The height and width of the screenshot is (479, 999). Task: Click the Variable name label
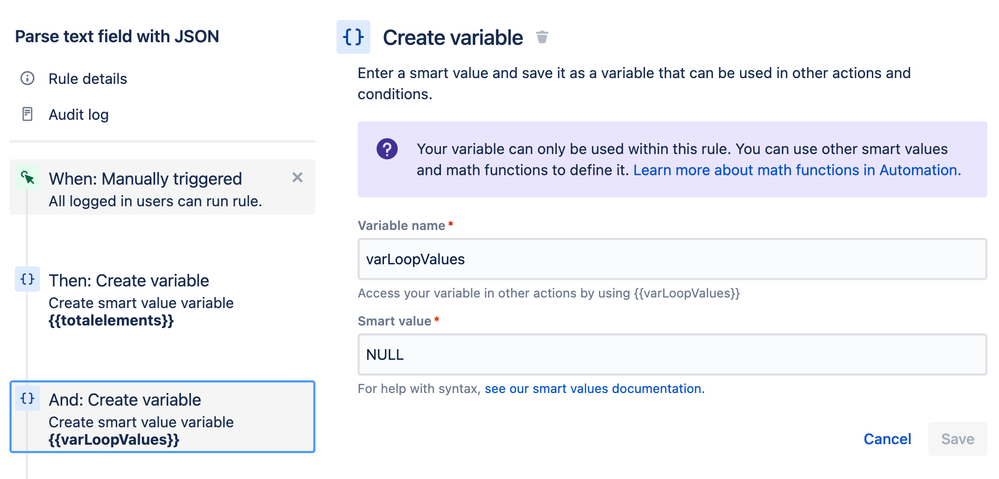pos(401,225)
